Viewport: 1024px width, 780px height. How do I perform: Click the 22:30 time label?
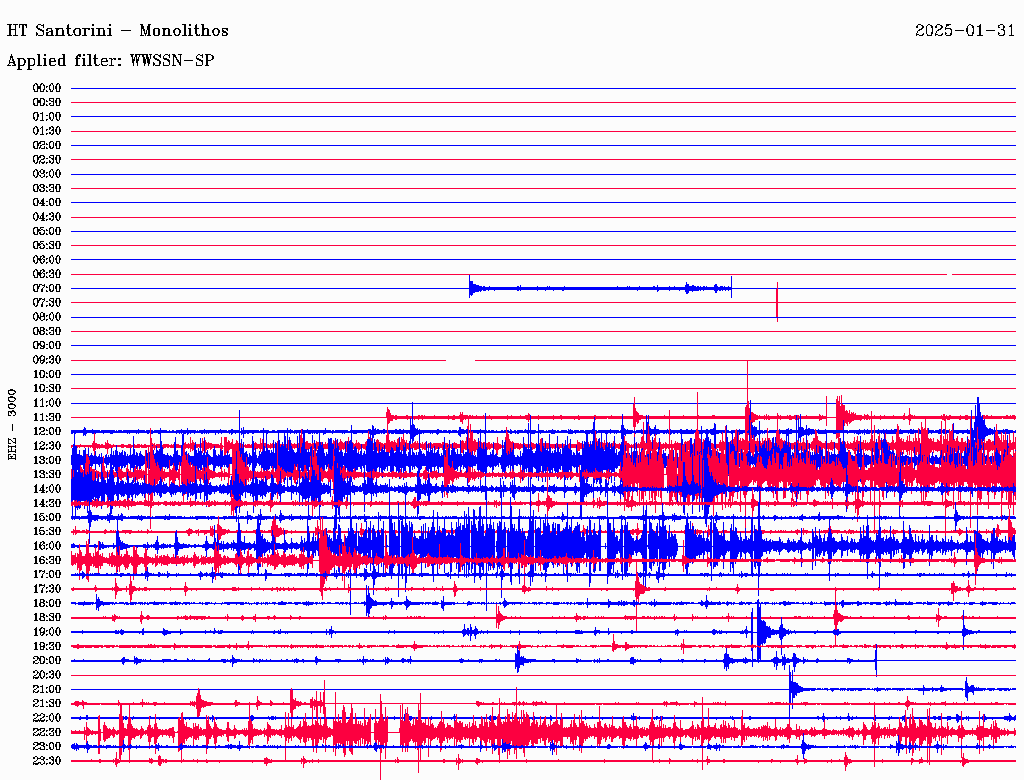pyautogui.click(x=47, y=732)
